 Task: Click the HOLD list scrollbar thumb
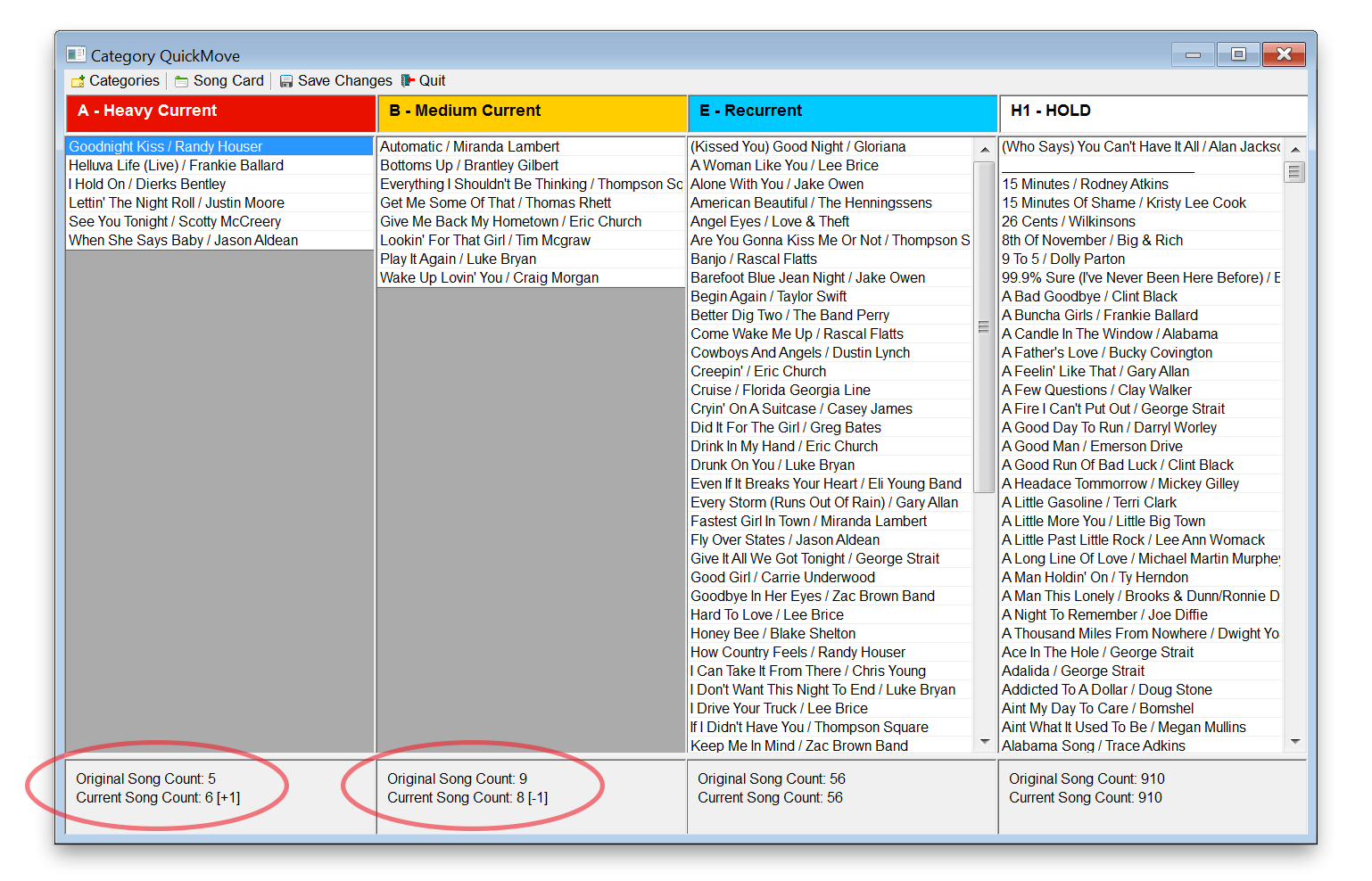(1295, 171)
